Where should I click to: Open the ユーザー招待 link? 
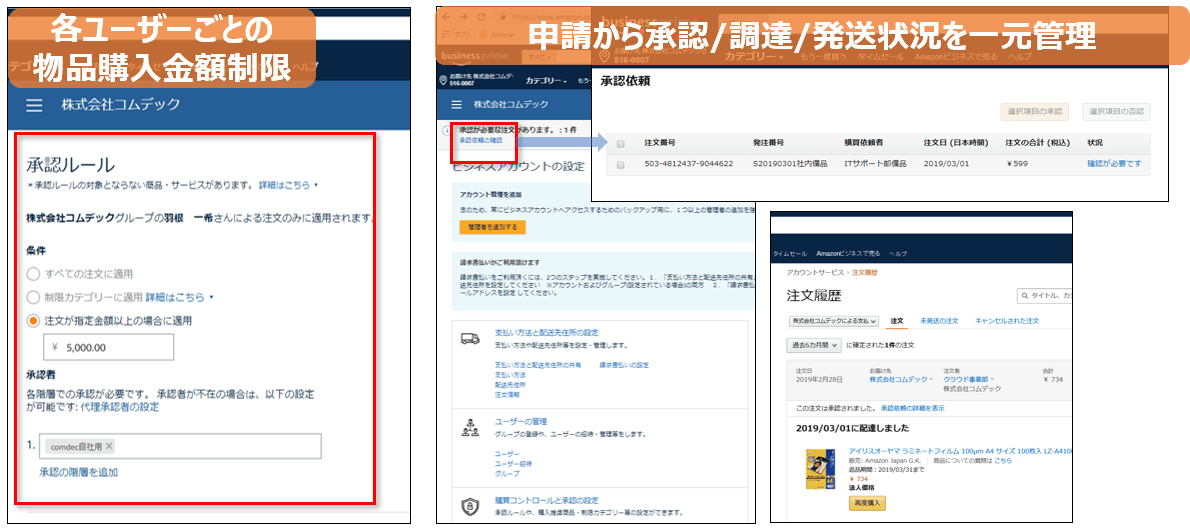coord(513,463)
